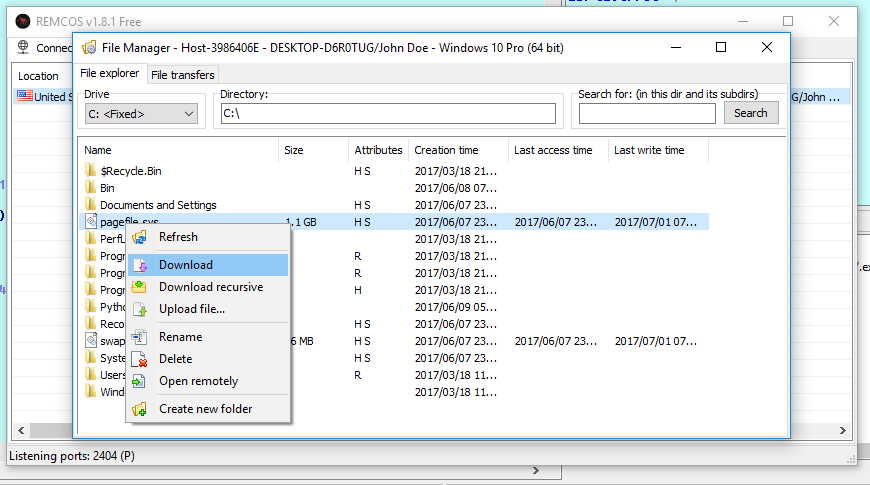Click the $Recycle.Bin folder icon

pyautogui.click(x=90, y=170)
